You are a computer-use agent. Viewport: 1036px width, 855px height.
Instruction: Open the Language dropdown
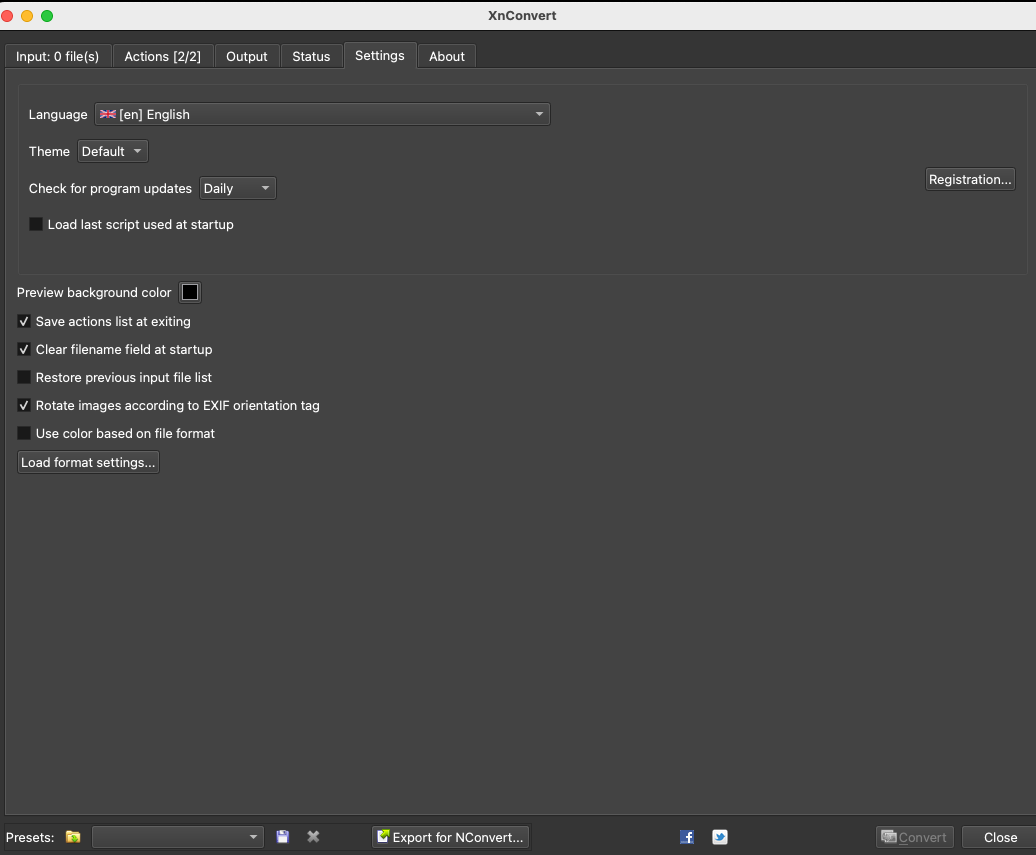pos(322,114)
